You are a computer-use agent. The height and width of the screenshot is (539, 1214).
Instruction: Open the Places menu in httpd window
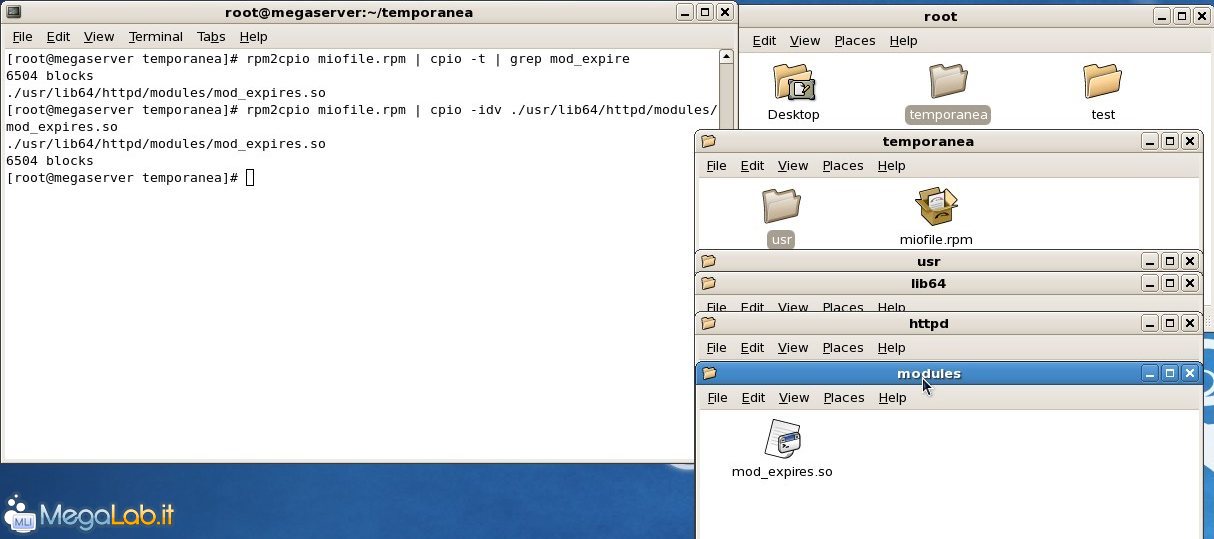click(843, 348)
